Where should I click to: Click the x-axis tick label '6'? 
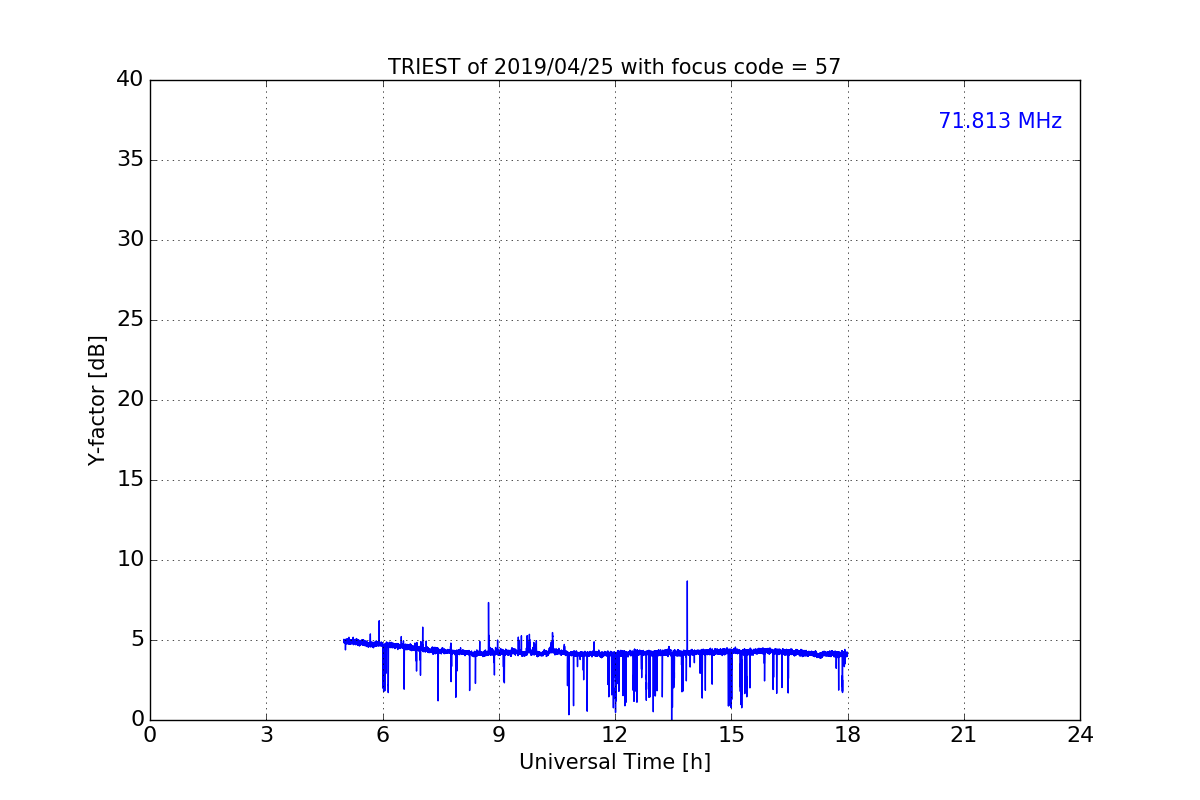(x=382, y=735)
